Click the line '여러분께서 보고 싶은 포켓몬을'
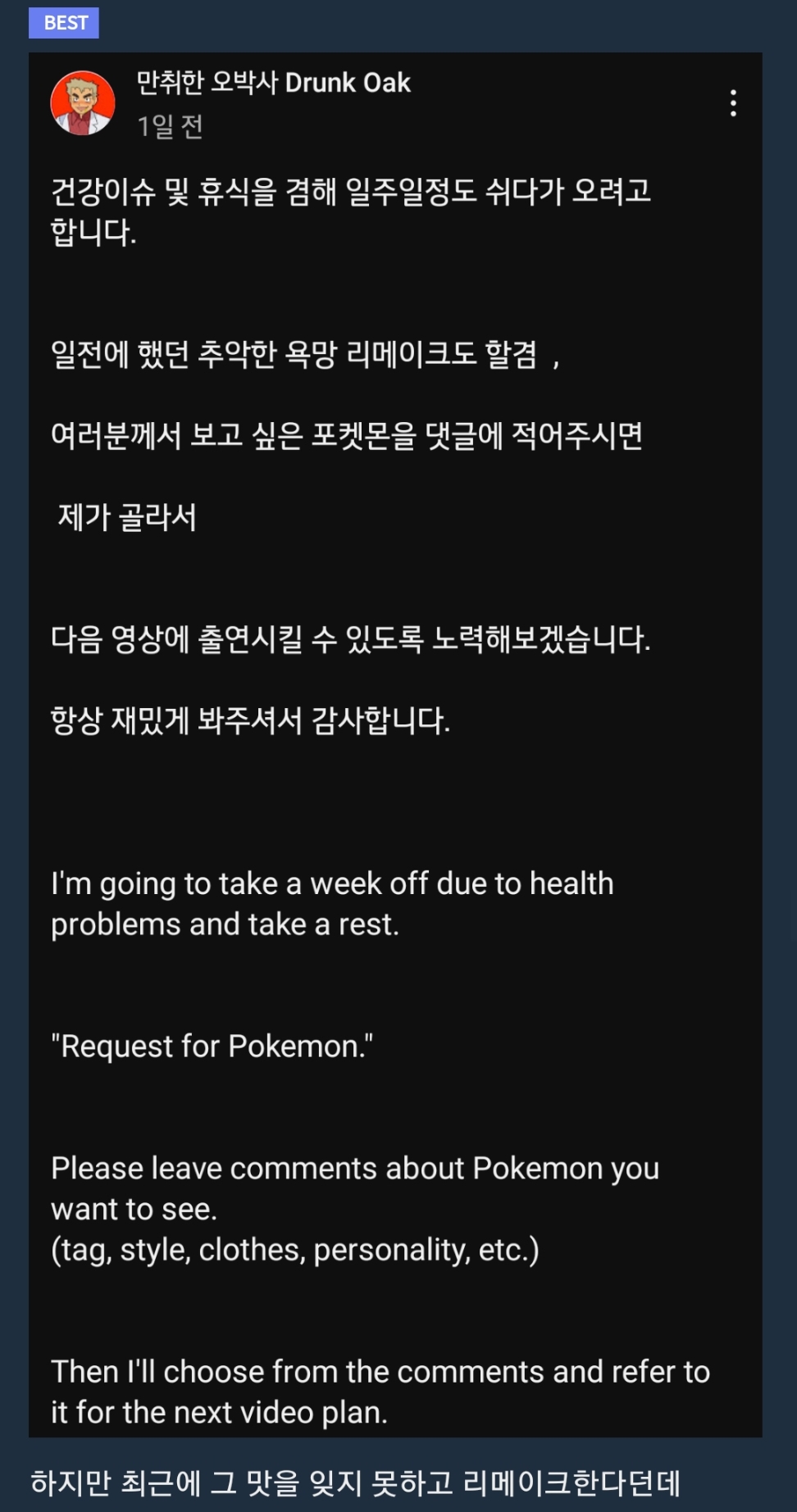This screenshot has height=1512, width=797. (x=346, y=436)
